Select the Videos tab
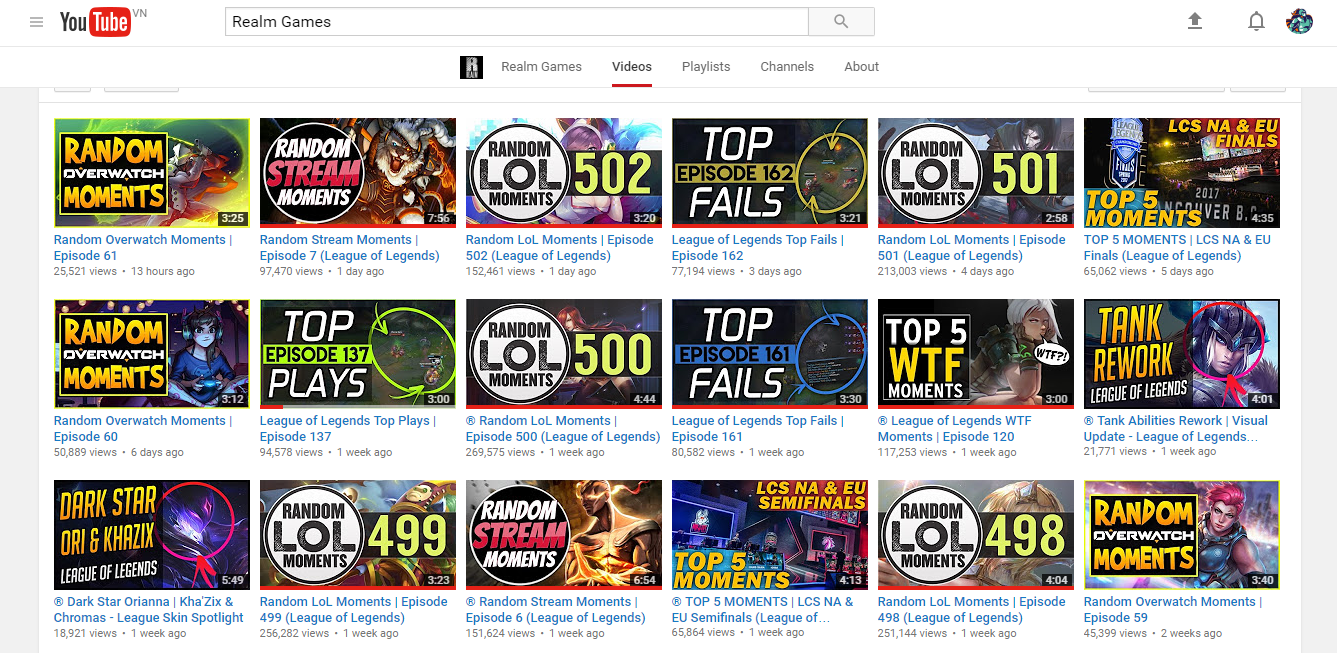This screenshot has height=655, width=1341. pos(632,67)
